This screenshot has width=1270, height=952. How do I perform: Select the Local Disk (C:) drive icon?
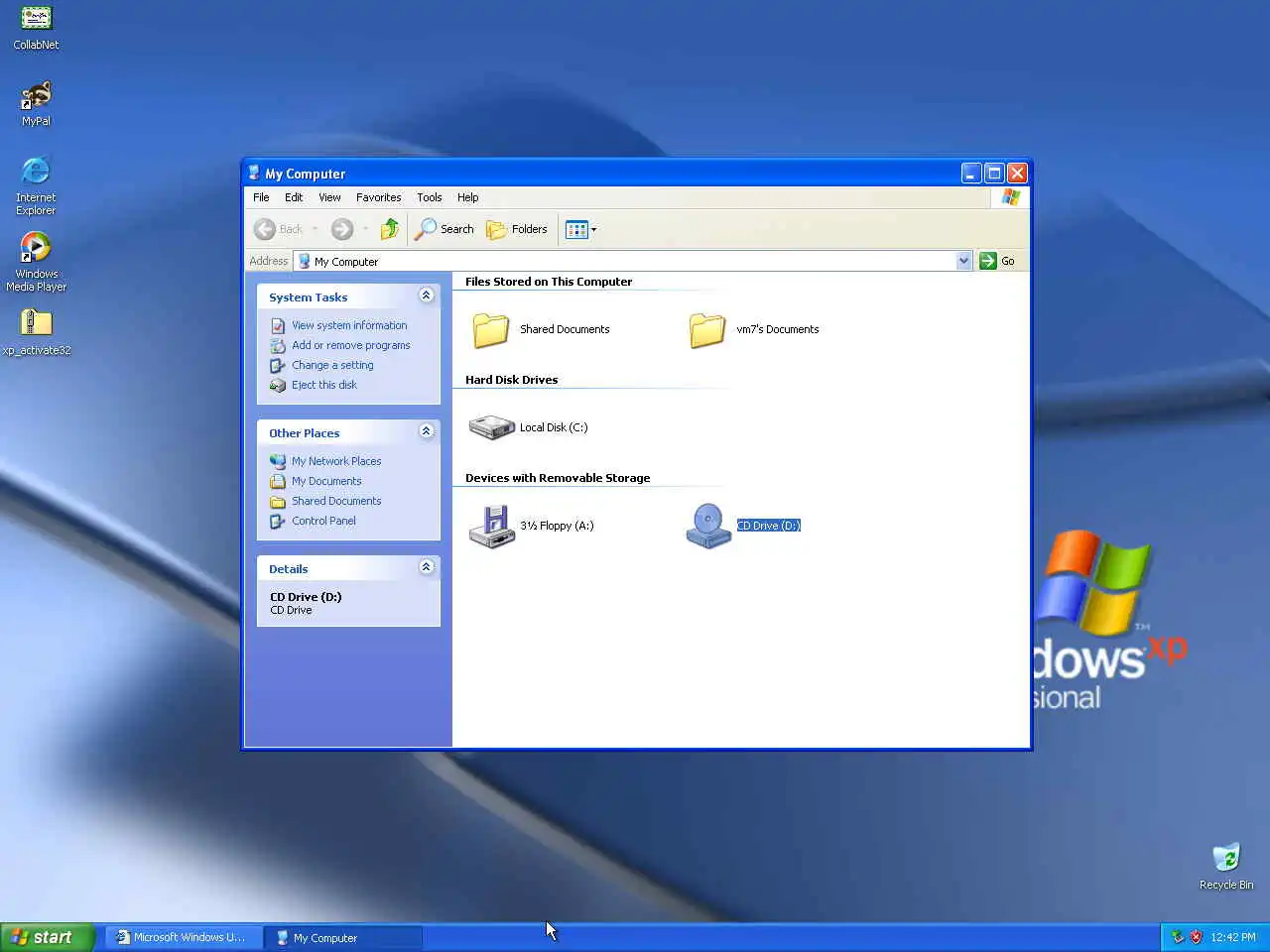click(491, 427)
